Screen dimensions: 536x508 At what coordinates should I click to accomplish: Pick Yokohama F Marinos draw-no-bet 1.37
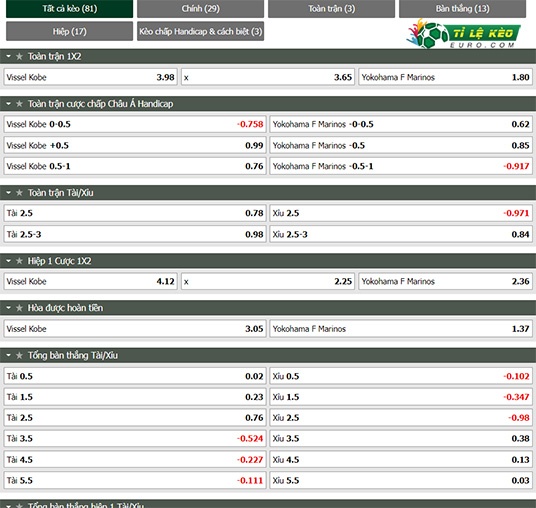coord(401,329)
